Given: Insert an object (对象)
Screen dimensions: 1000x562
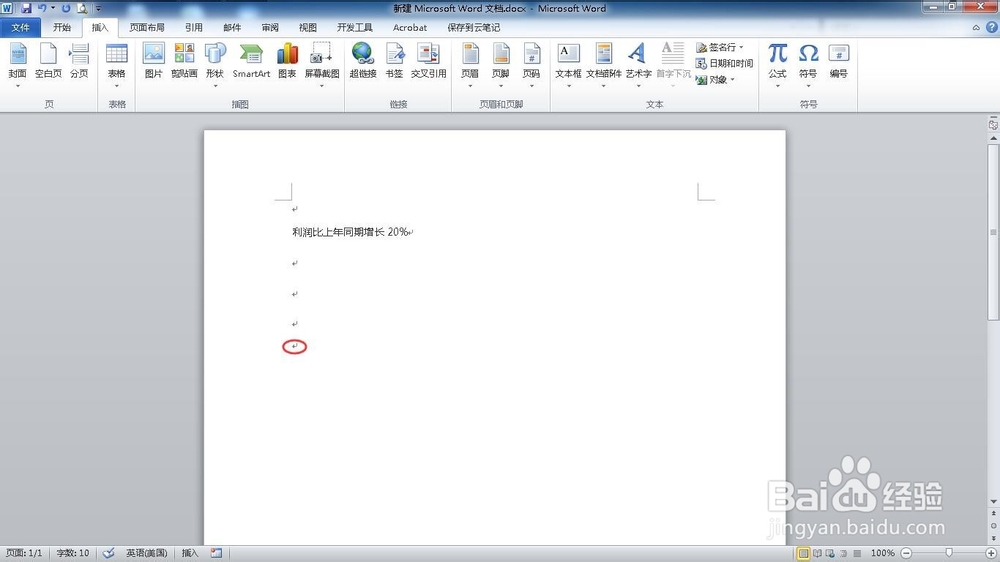Looking at the screenshot, I should click(716, 80).
